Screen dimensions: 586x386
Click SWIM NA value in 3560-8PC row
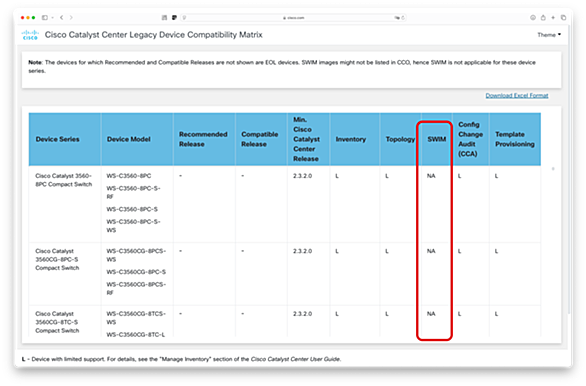pos(431,176)
